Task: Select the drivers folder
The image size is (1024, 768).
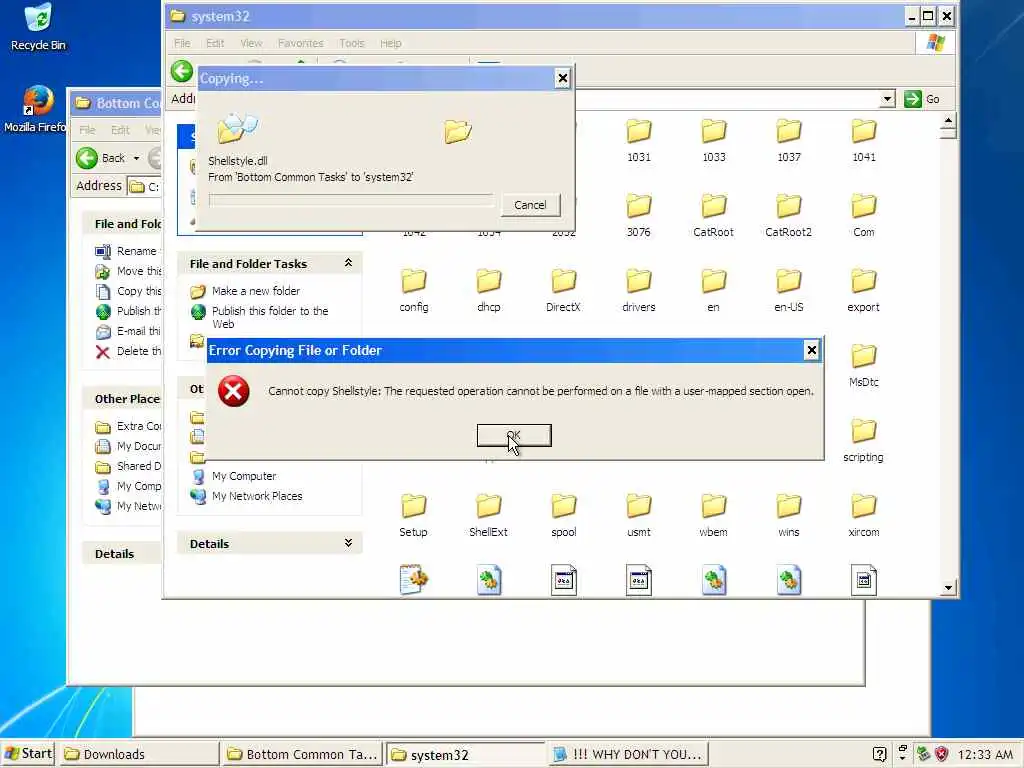Action: (x=639, y=291)
